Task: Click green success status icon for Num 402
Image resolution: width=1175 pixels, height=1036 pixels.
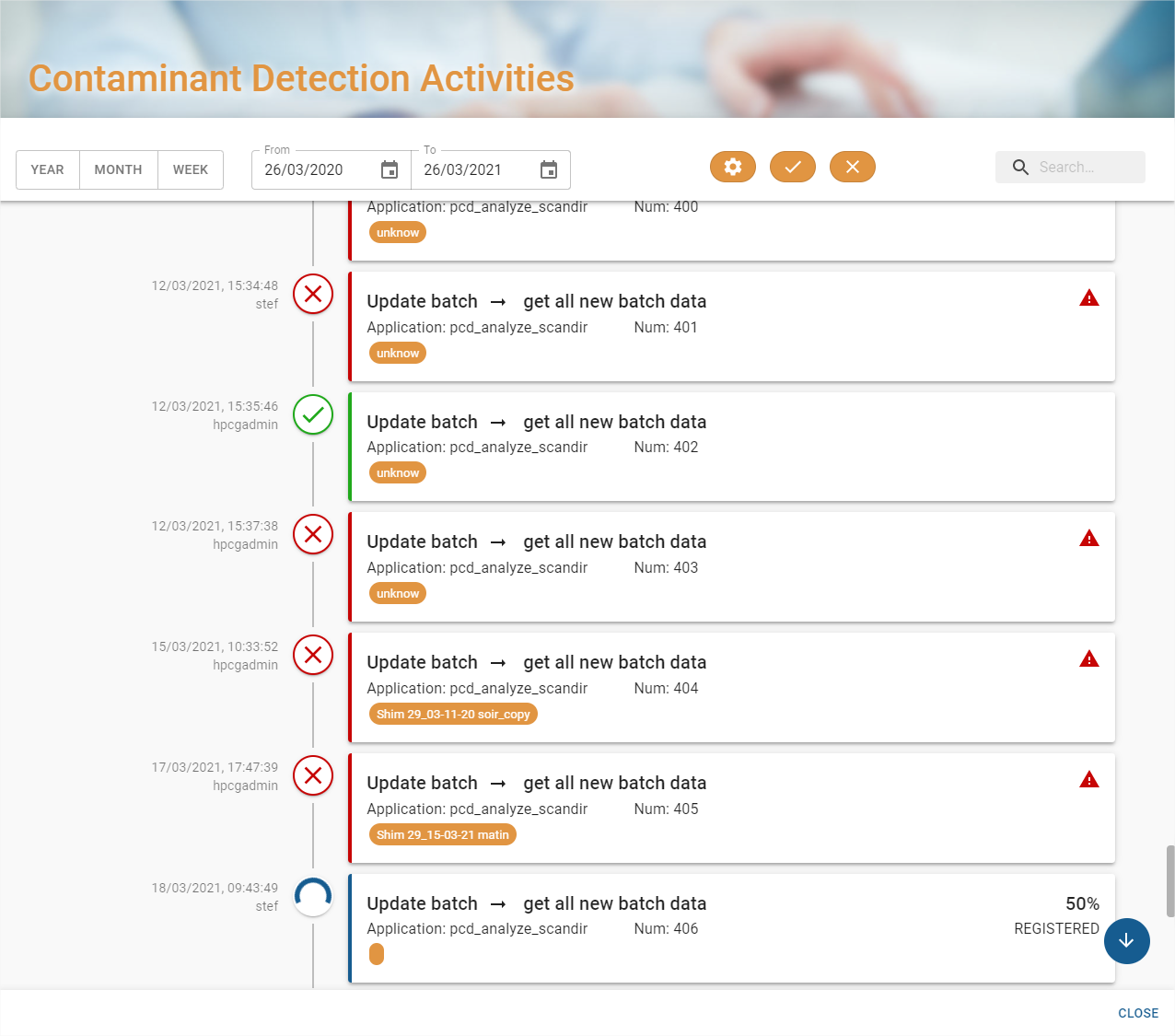Action: pos(313,414)
